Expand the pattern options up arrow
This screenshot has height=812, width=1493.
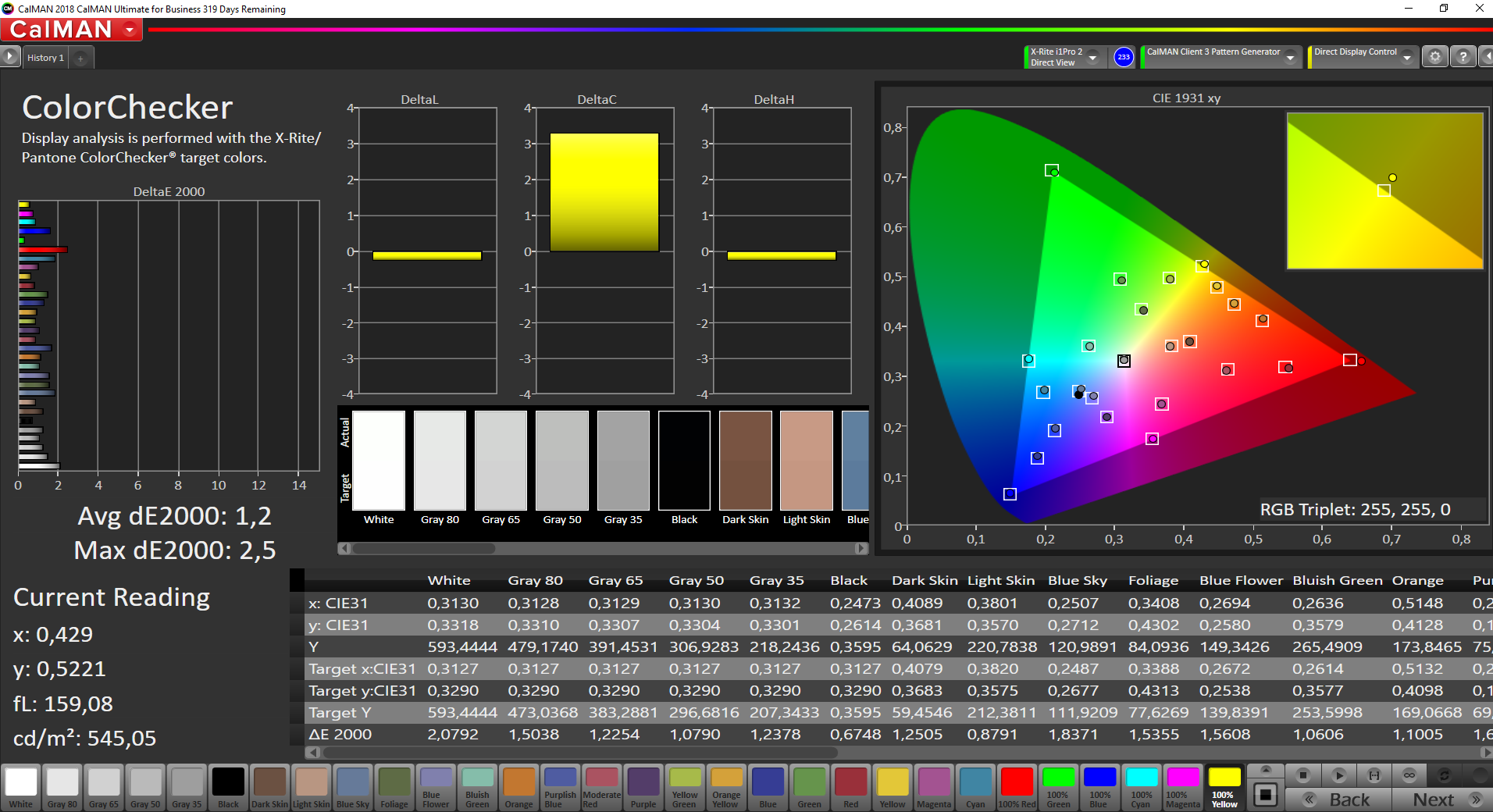click(x=1266, y=770)
